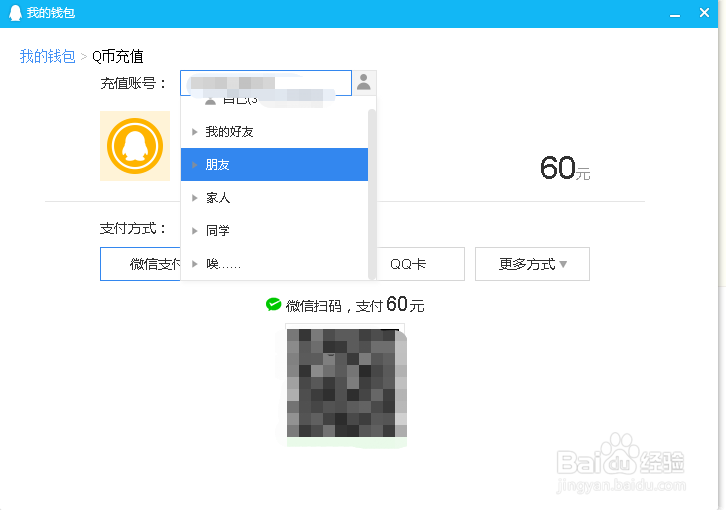Open the 更多方式 dropdown

532,264
